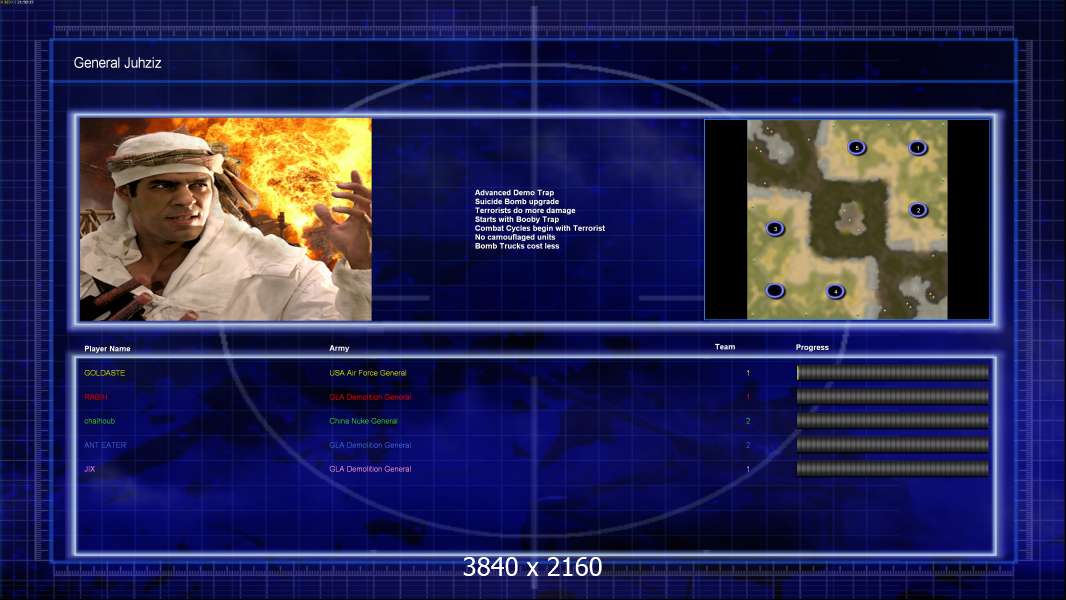The width and height of the screenshot is (1066, 600).
Task: Select player name GOLDASTE
Action: pos(105,373)
